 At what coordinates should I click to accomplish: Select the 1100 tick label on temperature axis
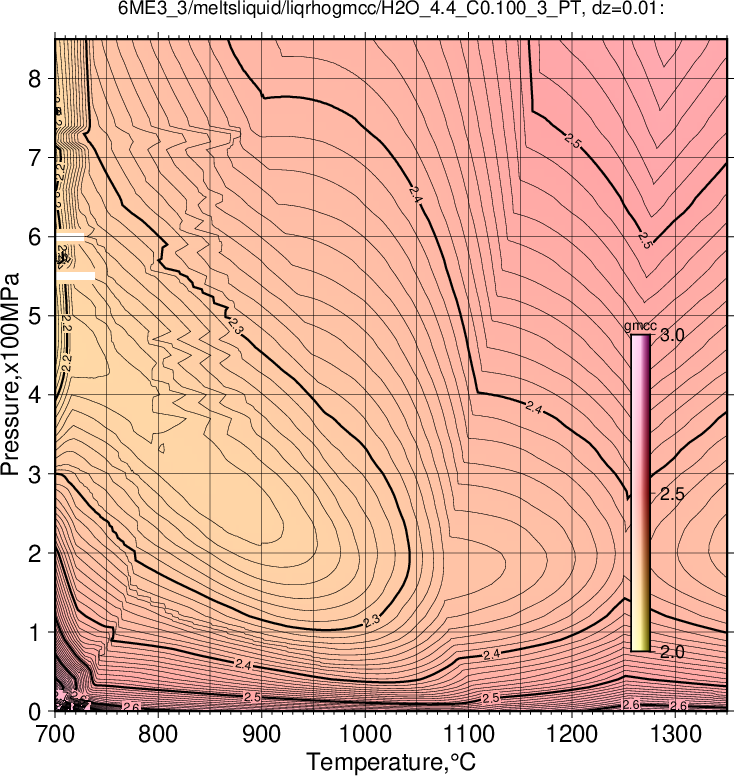[x=468, y=734]
